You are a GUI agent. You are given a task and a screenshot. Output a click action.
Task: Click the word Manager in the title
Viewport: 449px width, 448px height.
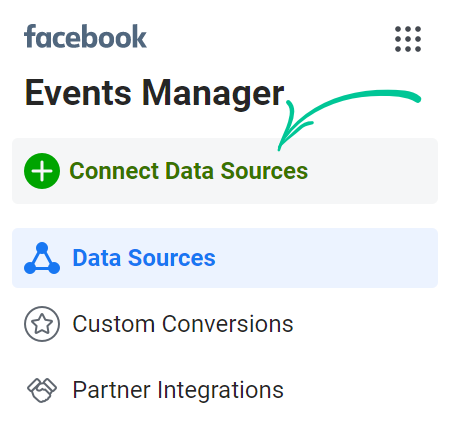pyautogui.click(x=213, y=94)
